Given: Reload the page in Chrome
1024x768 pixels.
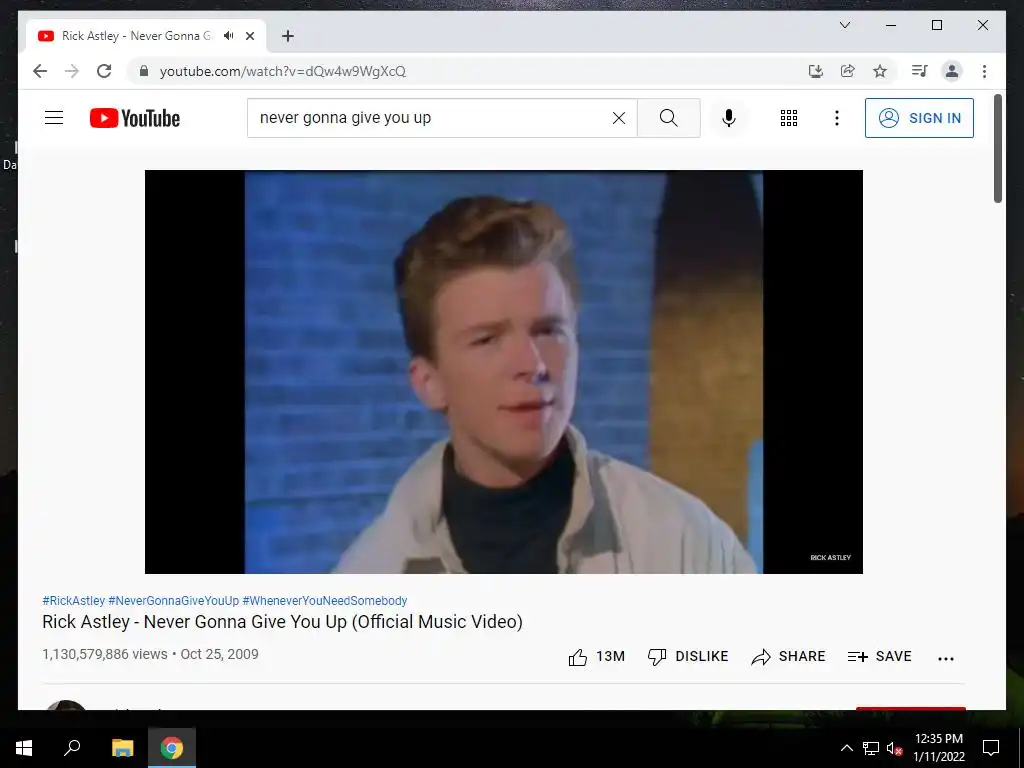Looking at the screenshot, I should tap(104, 71).
